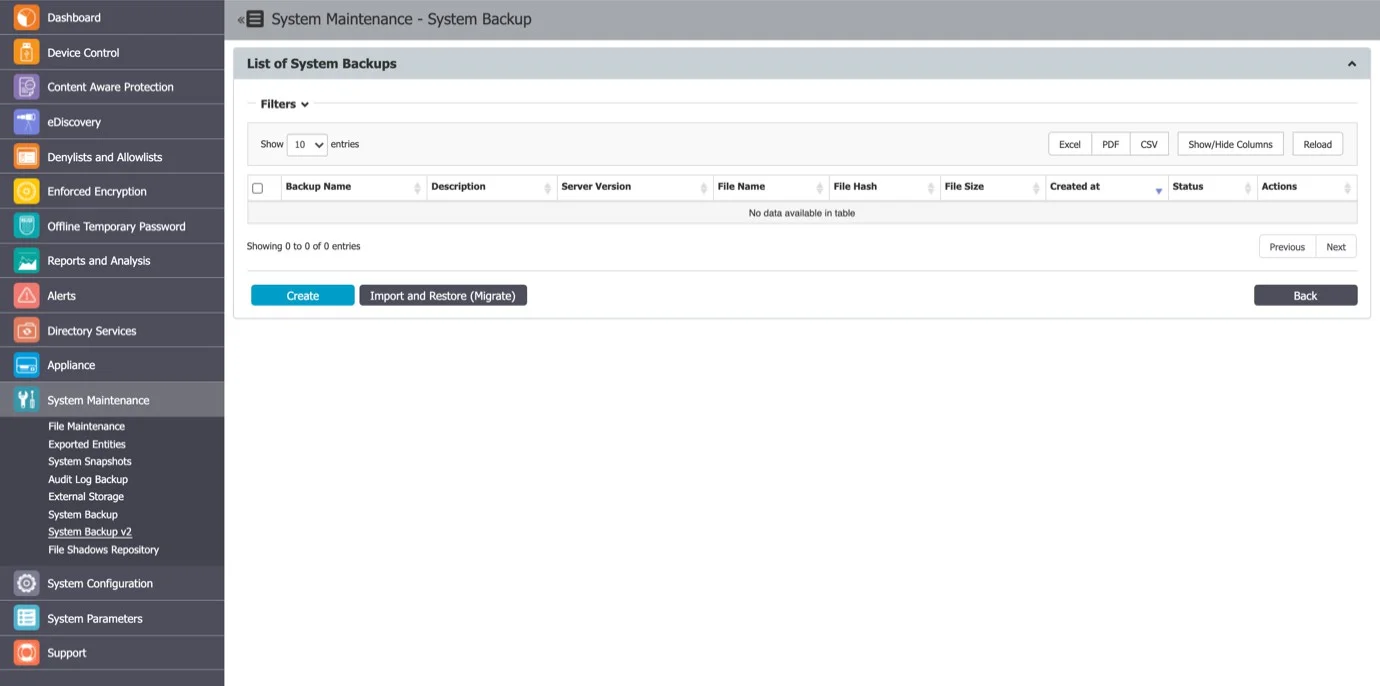
Task: Click Show/Hide Columns button
Action: 1230,144
